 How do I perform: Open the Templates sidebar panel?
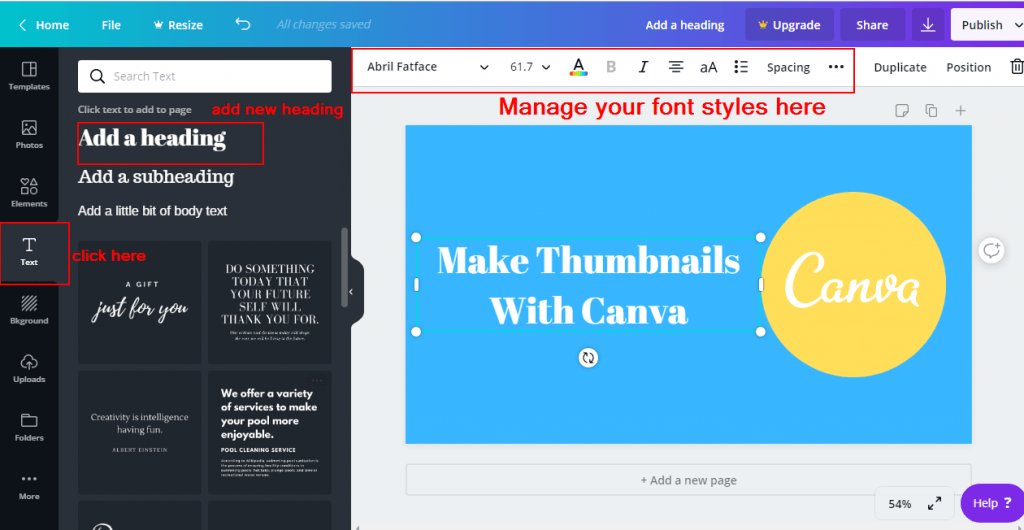click(29, 76)
